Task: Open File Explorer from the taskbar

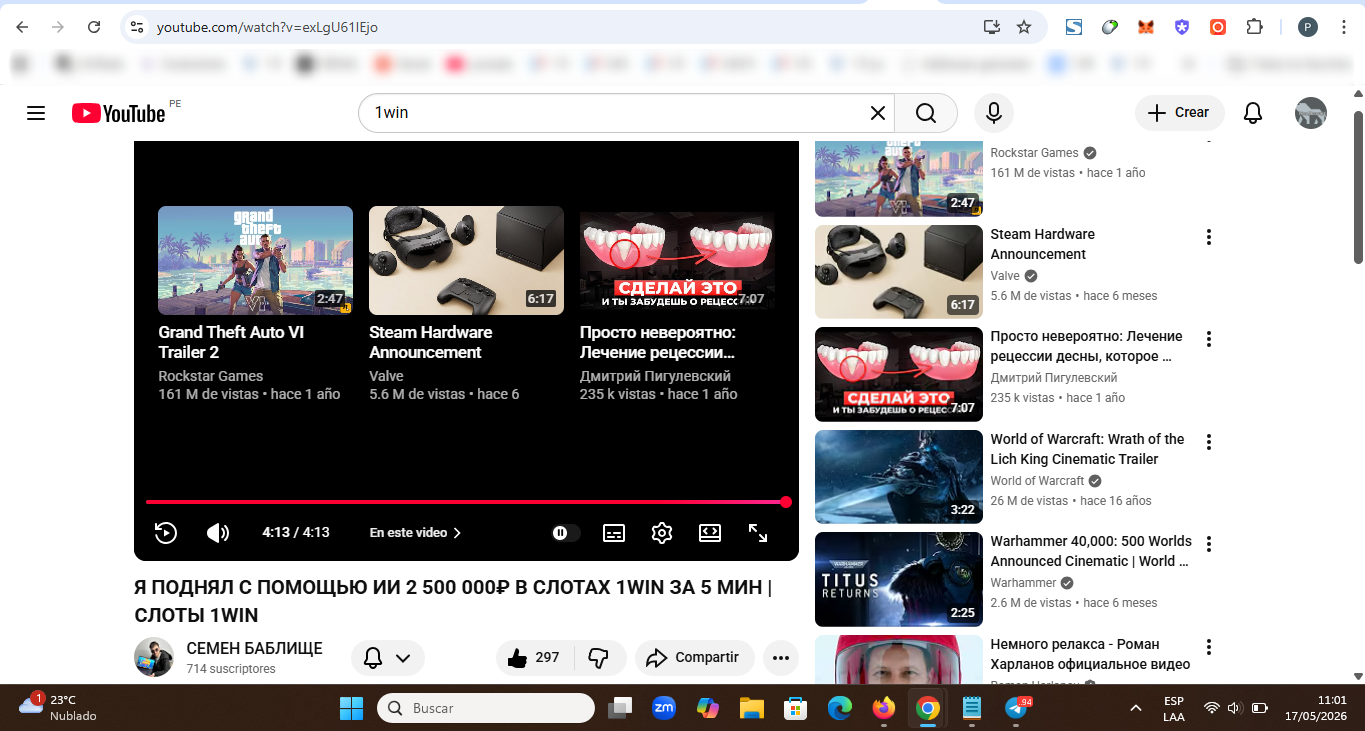Action: point(752,708)
